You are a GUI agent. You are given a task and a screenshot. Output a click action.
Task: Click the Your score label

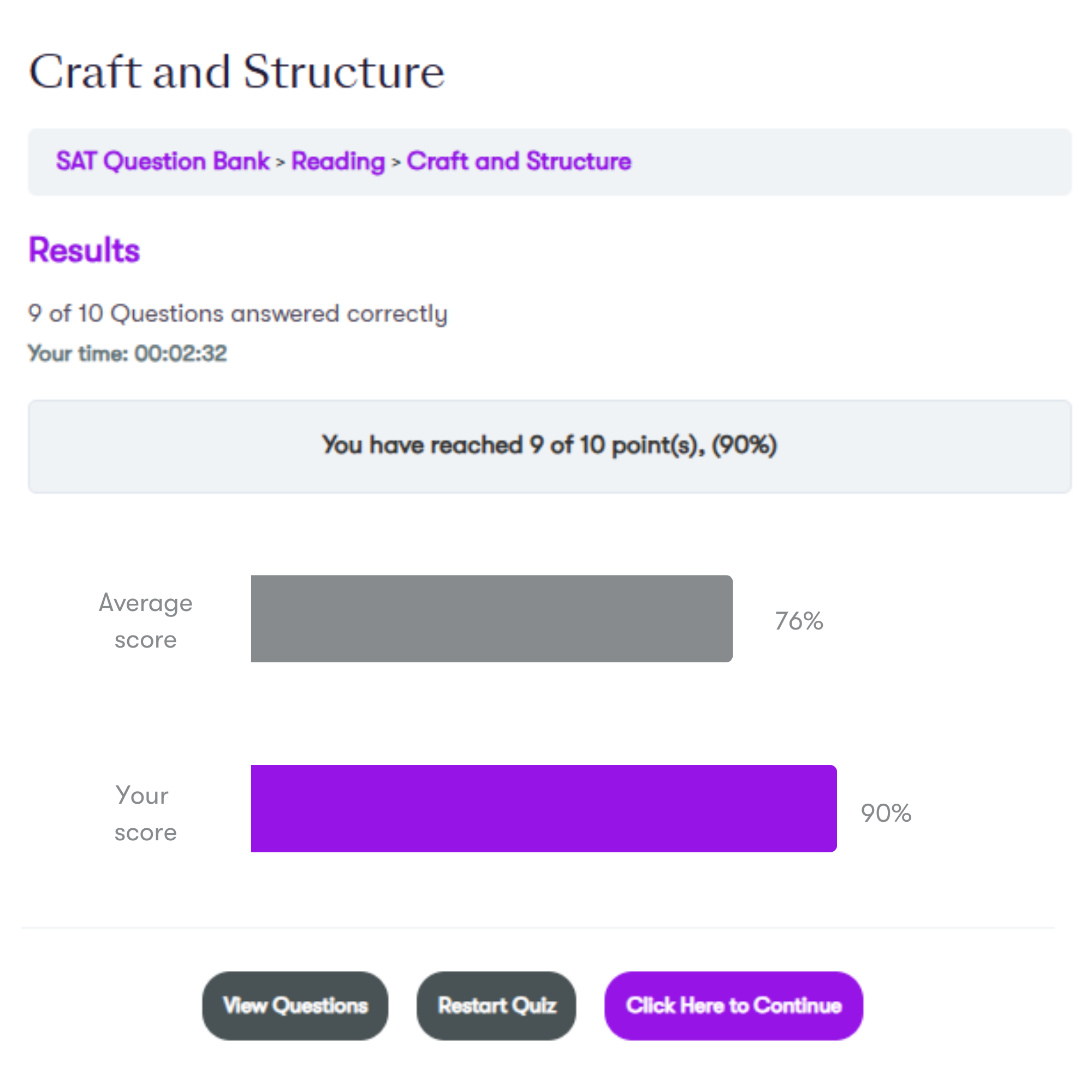145,813
